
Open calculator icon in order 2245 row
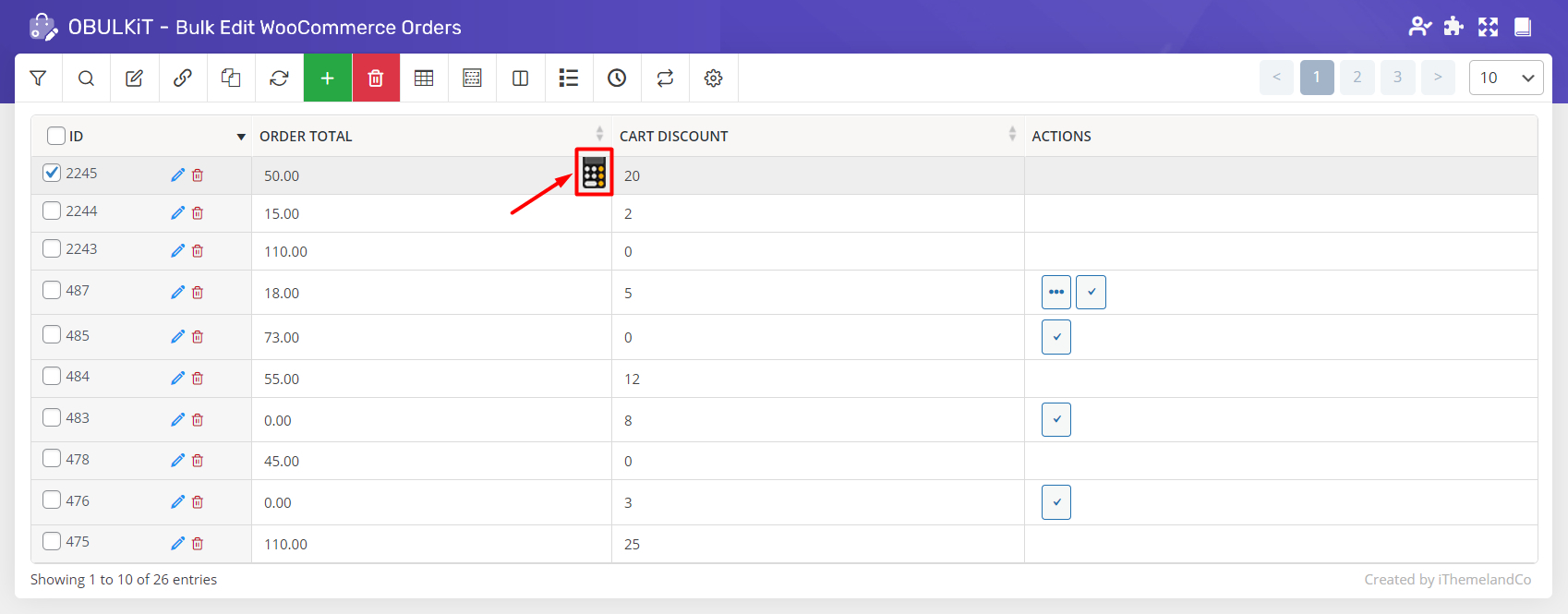pyautogui.click(x=594, y=173)
